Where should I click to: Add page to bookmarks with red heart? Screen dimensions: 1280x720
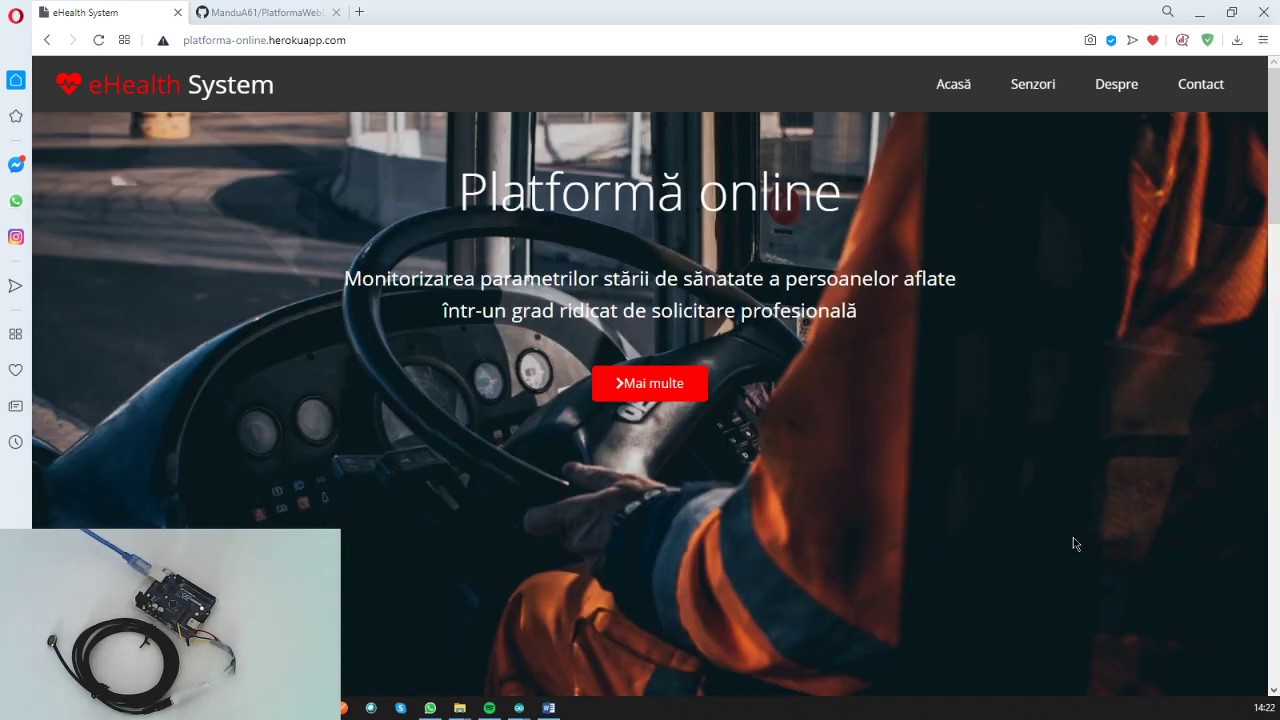point(1153,40)
